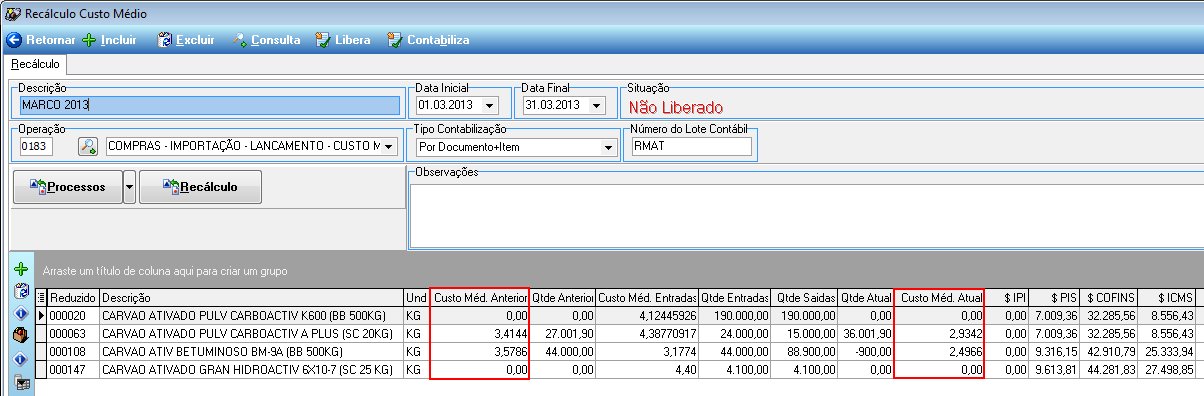The image size is (1204, 396).
Task: Click the group-by panel Arraste um título
Action: pyautogui.click(x=619, y=270)
